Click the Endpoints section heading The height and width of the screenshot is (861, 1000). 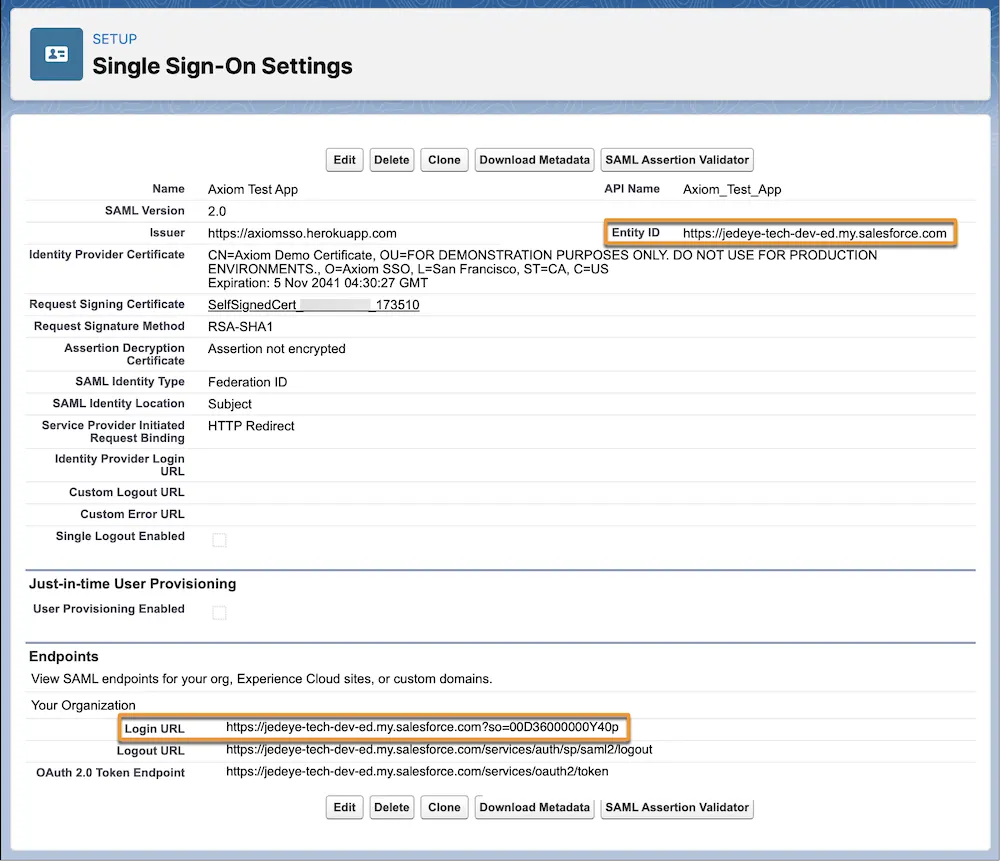pyautogui.click(x=64, y=656)
